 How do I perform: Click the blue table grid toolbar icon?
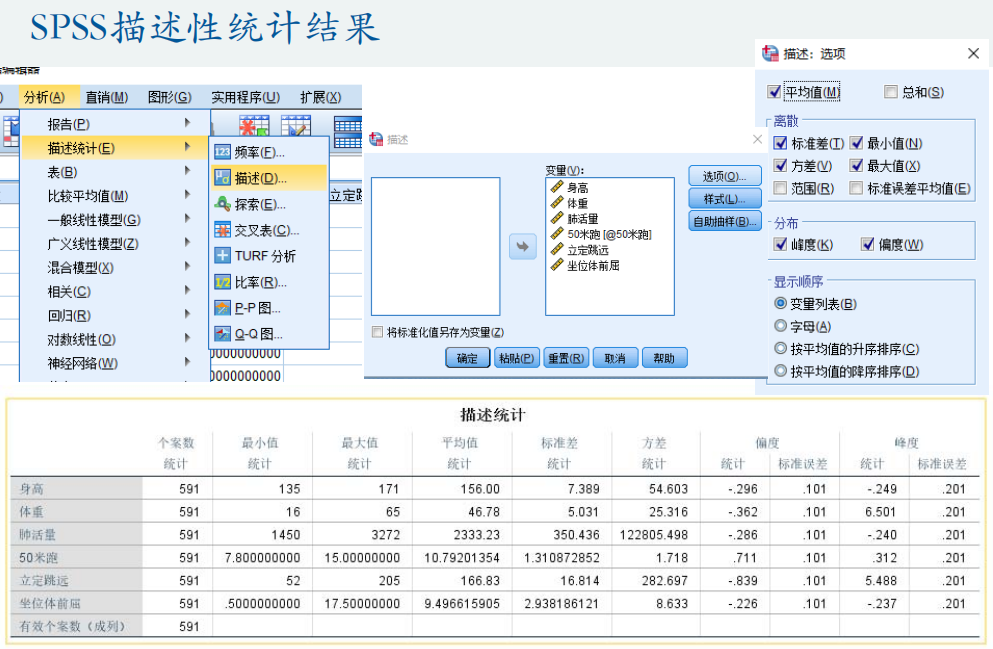pyautogui.click(x=348, y=132)
